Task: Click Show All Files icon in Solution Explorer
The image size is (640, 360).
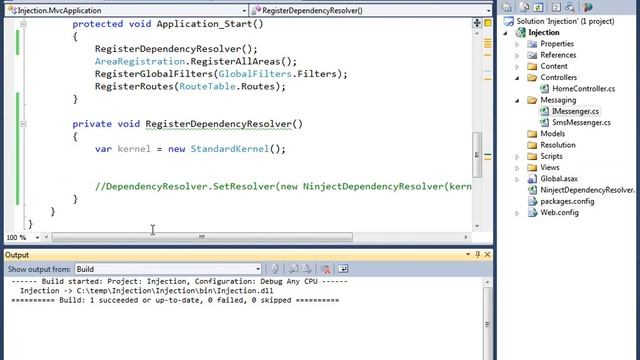Action: pyautogui.click(x=524, y=7)
